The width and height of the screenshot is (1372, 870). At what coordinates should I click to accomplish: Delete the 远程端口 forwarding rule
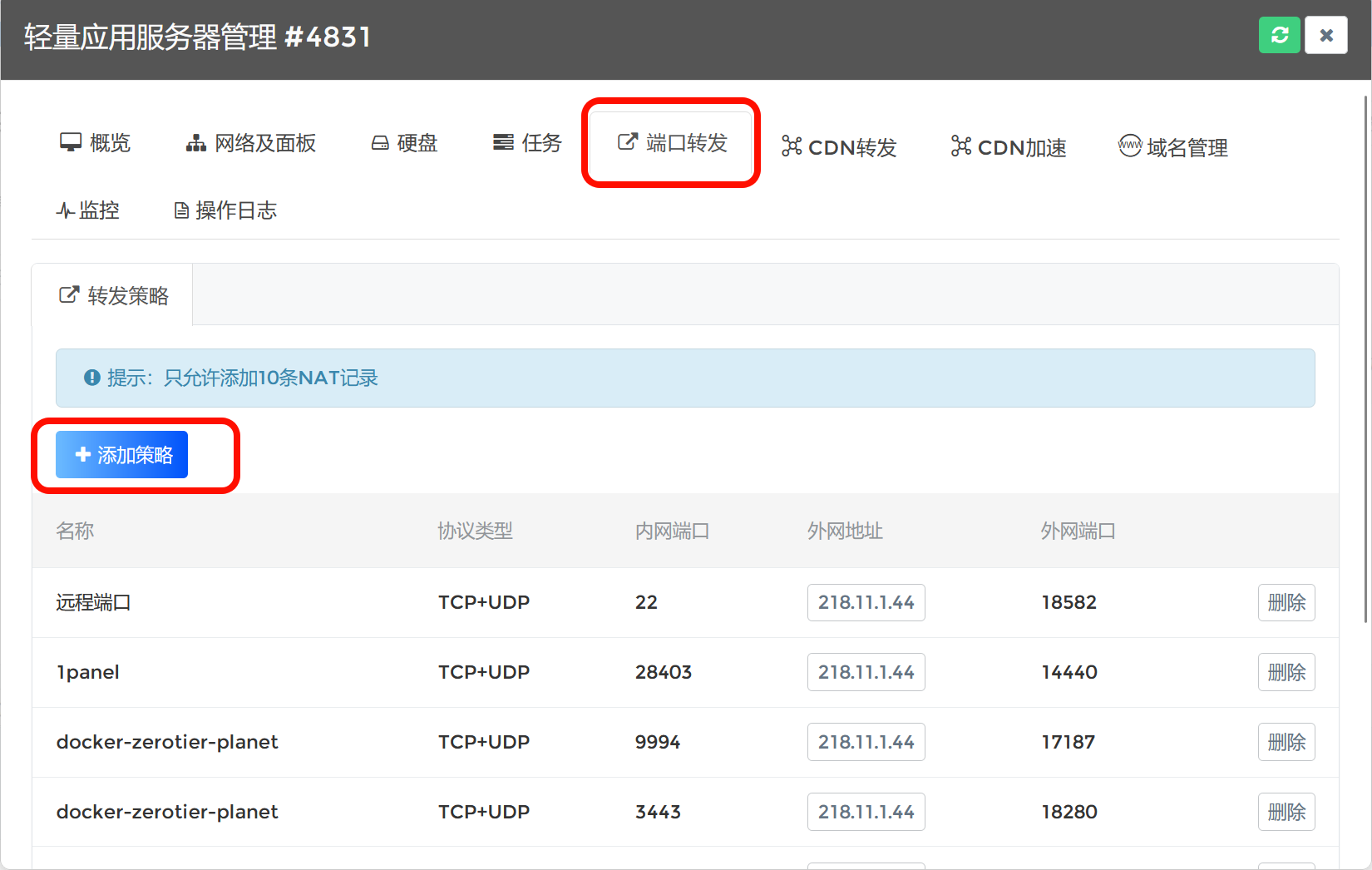coord(1286,602)
